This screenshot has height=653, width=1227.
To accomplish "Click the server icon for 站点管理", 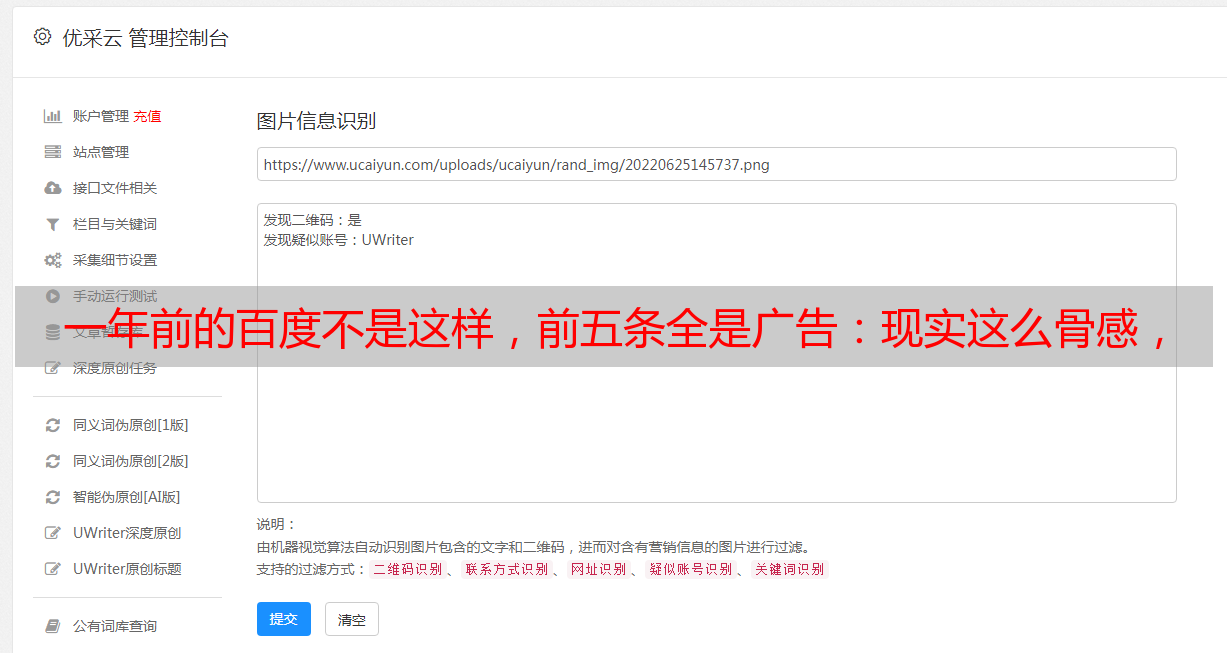I will tap(53, 152).
